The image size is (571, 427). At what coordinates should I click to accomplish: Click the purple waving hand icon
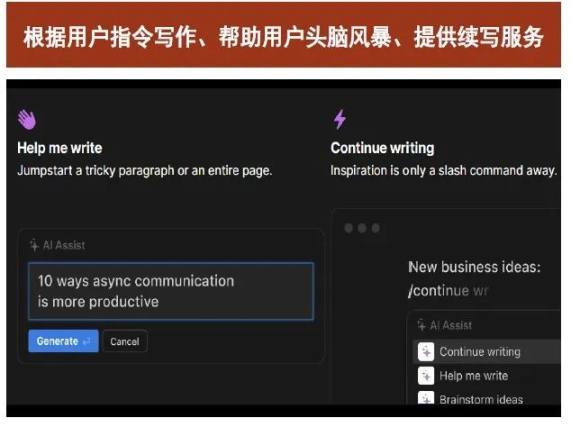tap(27, 119)
